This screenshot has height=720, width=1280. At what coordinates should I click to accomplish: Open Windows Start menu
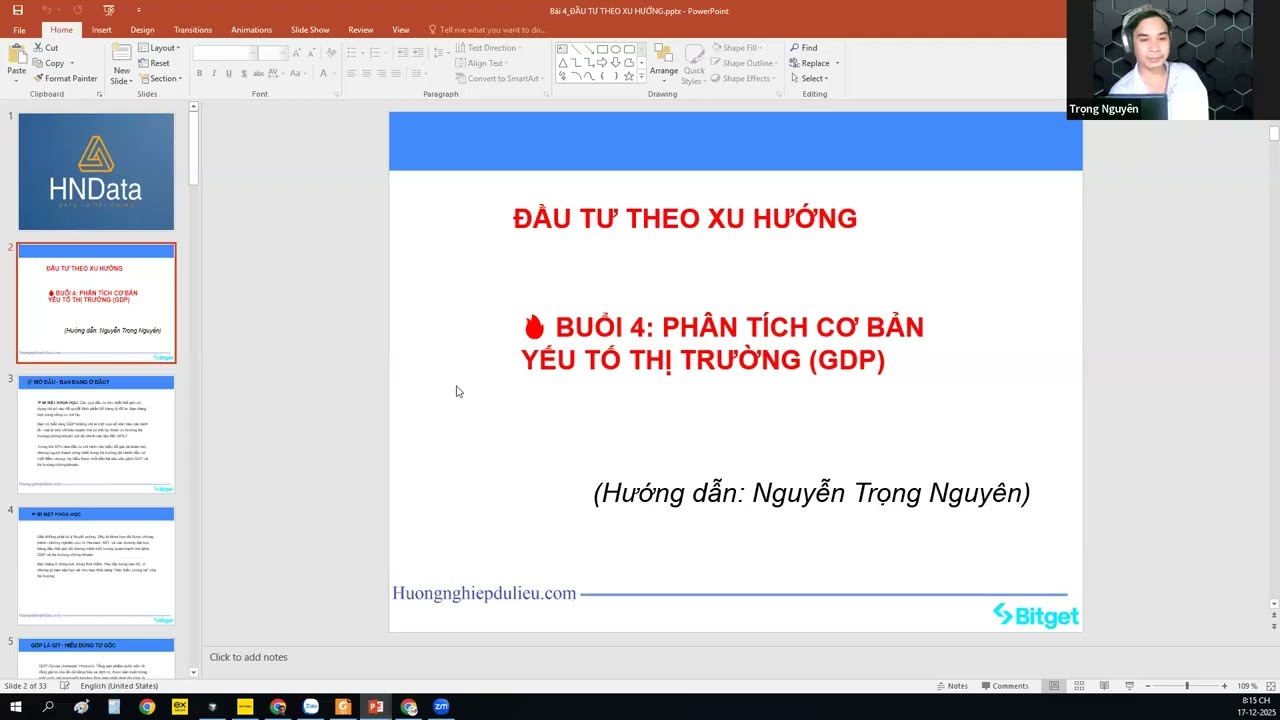pyautogui.click(x=16, y=707)
